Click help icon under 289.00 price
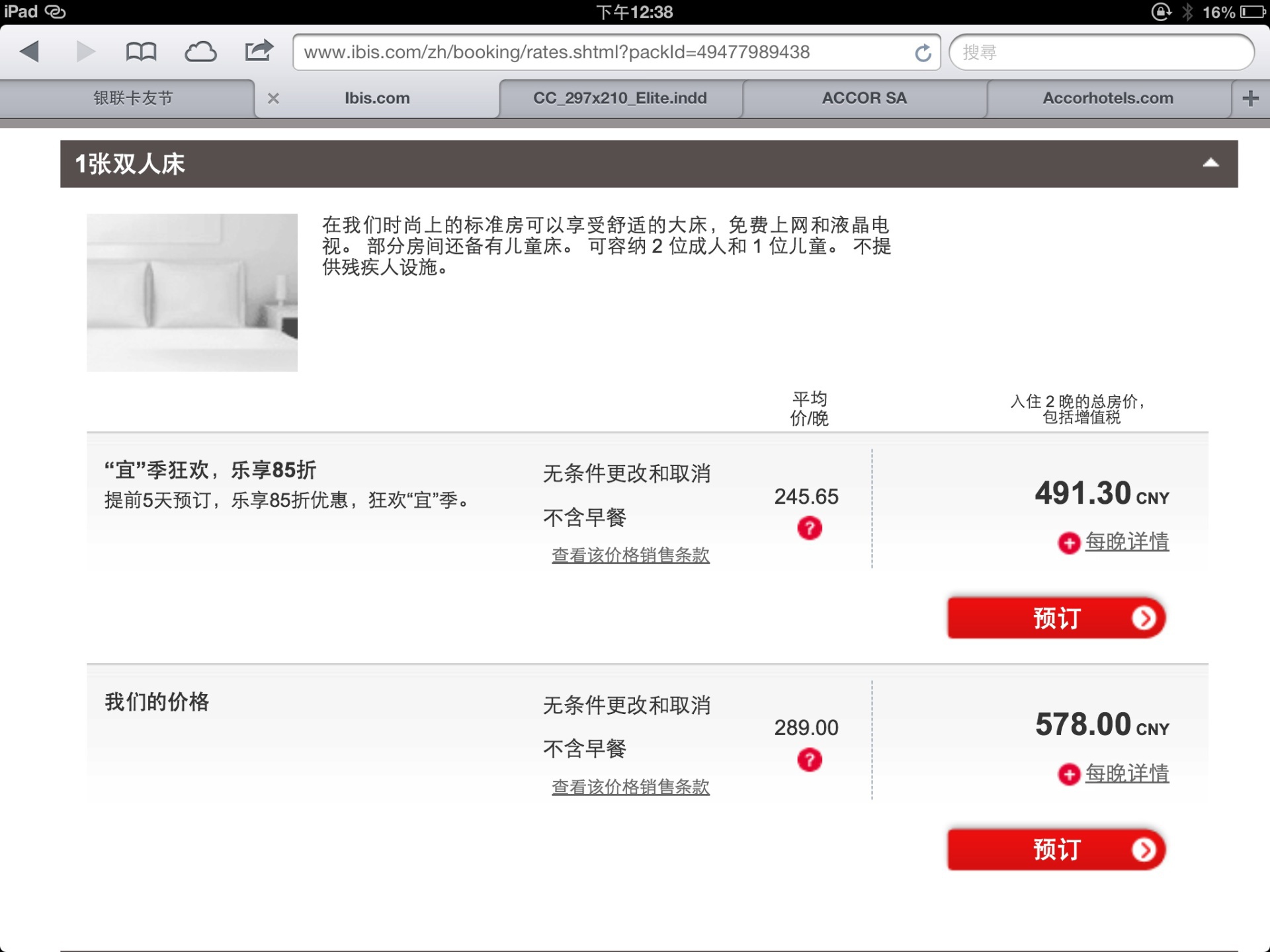The height and width of the screenshot is (952, 1270). tap(810, 760)
